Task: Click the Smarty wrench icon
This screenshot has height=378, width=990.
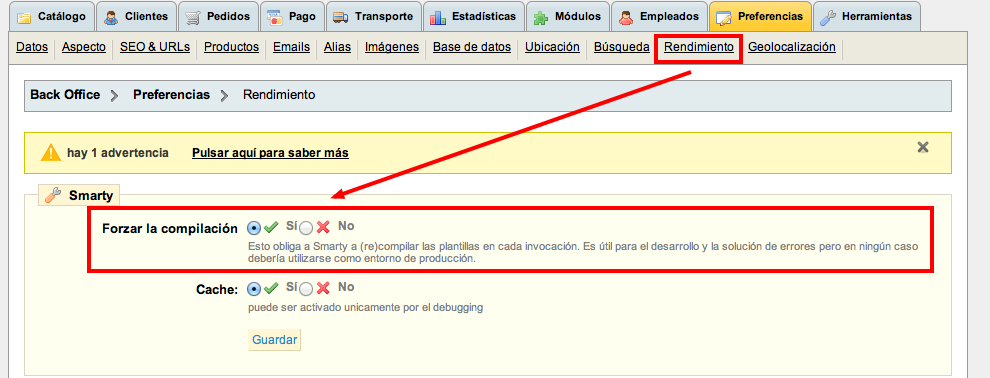Action: pos(54,195)
